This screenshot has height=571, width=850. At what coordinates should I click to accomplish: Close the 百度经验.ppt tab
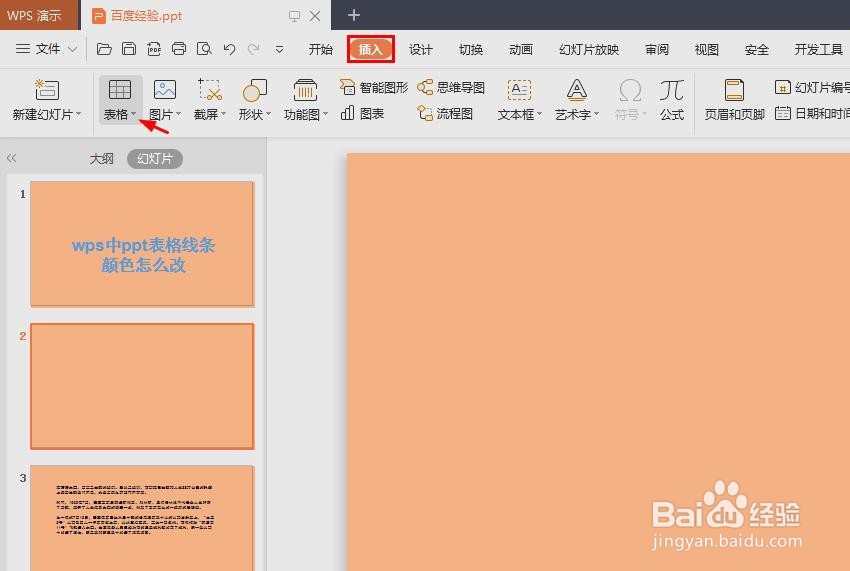click(x=315, y=16)
